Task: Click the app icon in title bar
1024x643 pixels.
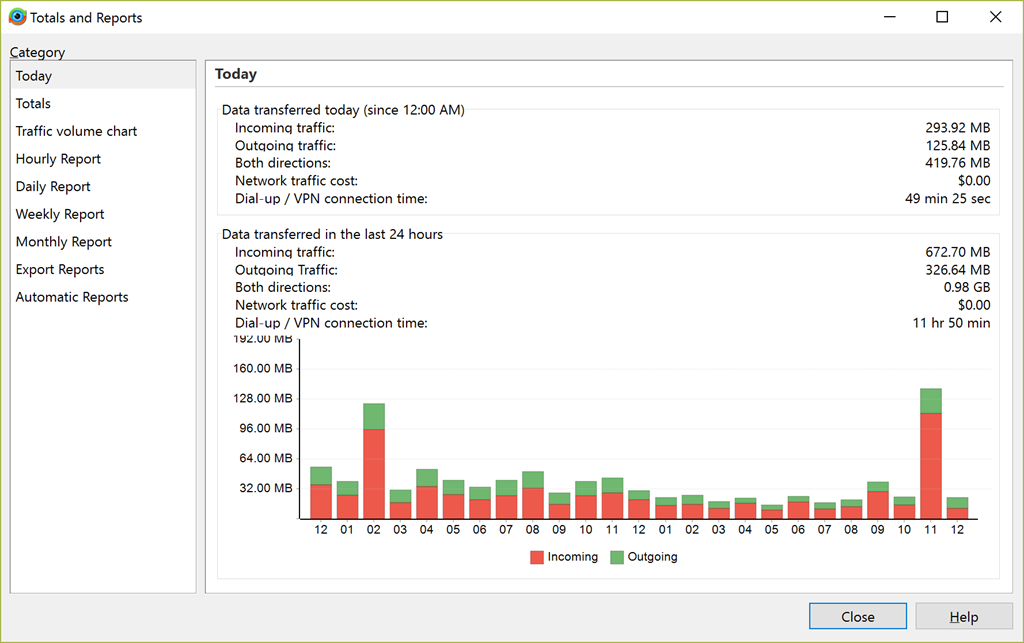Action: pyautogui.click(x=17, y=17)
